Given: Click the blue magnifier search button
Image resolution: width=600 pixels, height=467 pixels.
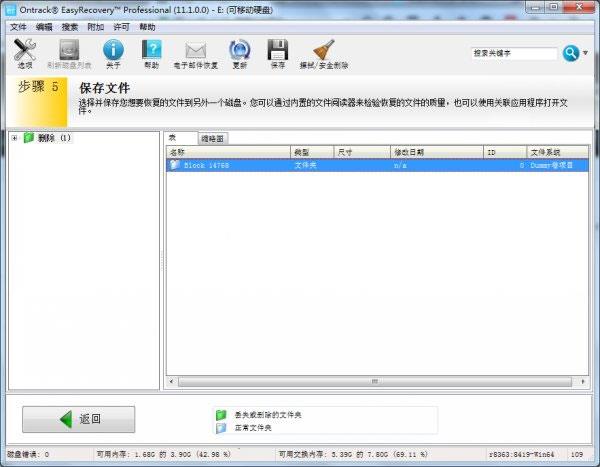Looking at the screenshot, I should coord(571,53).
